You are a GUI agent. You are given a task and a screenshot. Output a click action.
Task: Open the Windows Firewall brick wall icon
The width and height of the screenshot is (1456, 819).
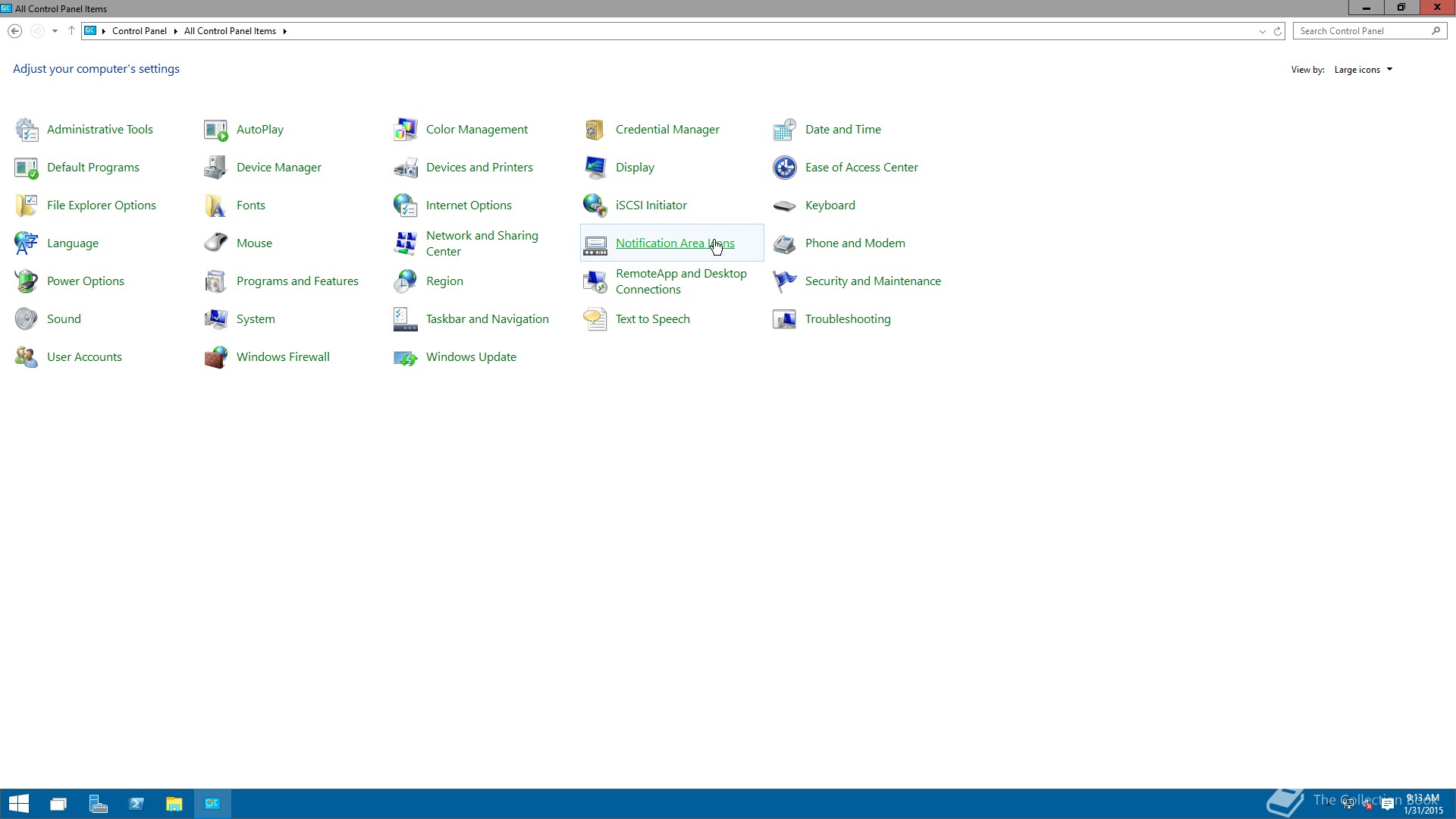(216, 357)
